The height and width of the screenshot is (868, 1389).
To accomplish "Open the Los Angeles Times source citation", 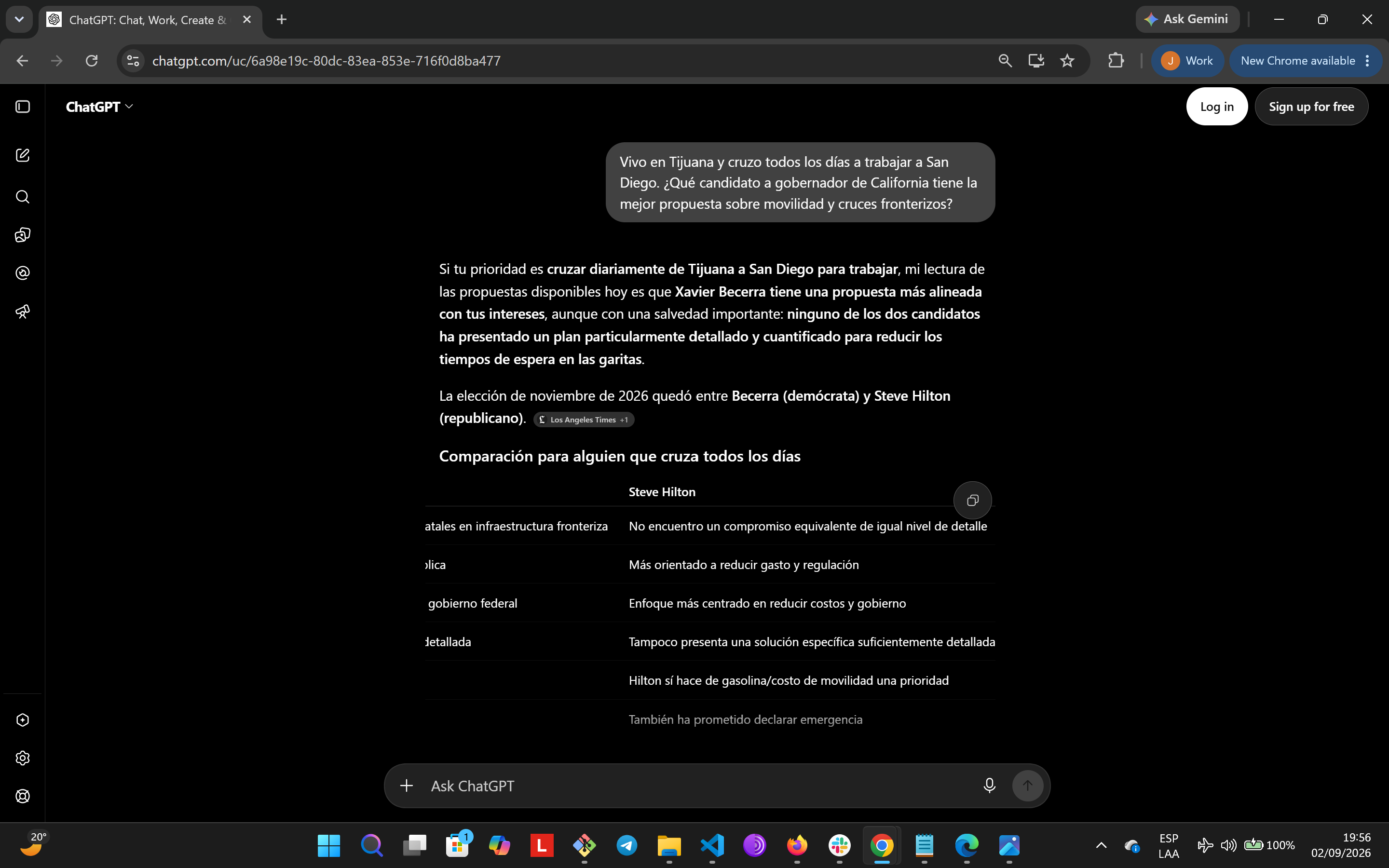I will coord(584,420).
